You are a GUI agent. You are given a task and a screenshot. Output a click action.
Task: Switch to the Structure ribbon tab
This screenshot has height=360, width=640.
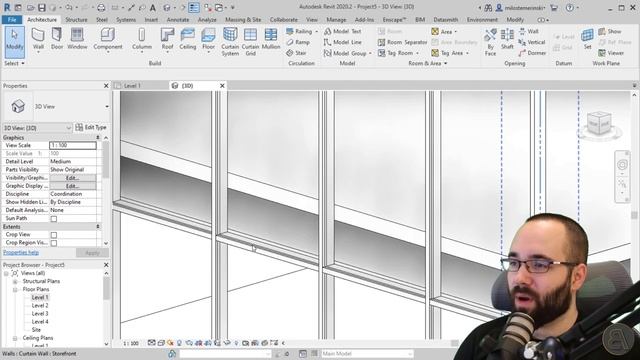(76, 20)
